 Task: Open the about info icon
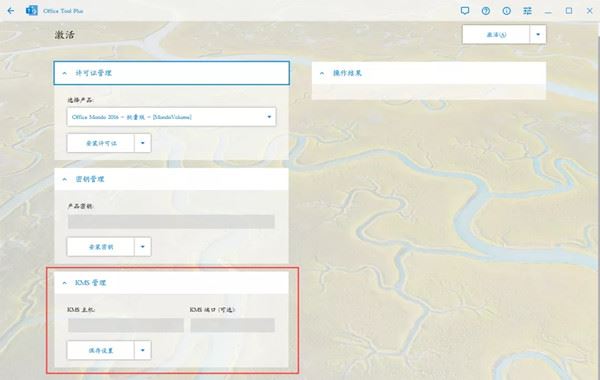507,11
